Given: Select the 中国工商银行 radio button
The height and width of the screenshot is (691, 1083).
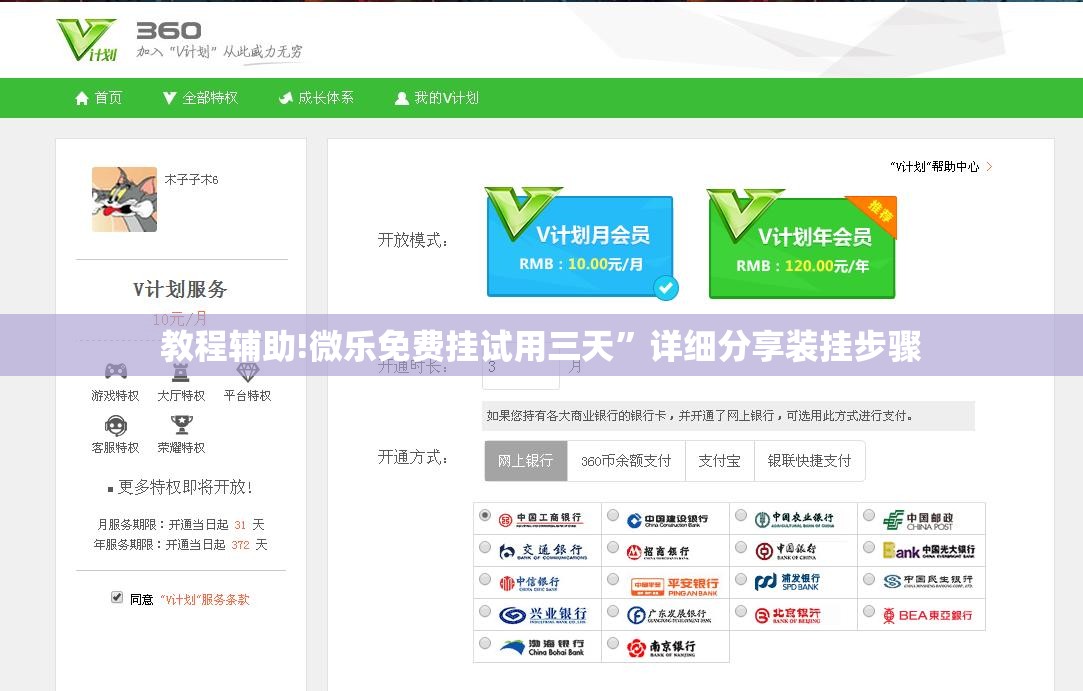Looking at the screenshot, I should point(485,515).
